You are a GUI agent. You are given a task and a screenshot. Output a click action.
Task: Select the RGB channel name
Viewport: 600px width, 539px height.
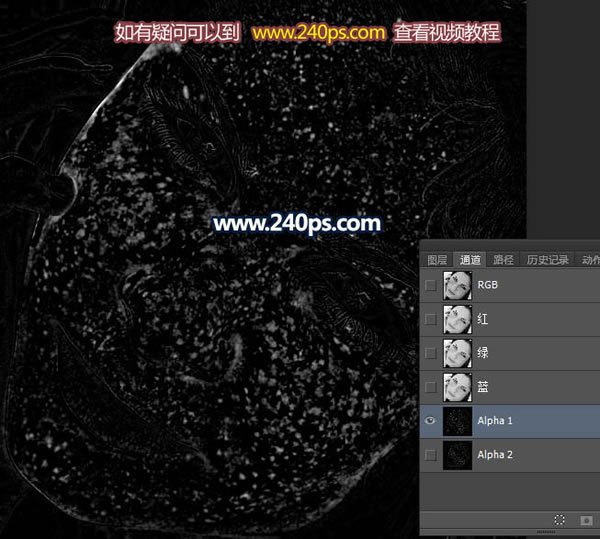(x=488, y=285)
